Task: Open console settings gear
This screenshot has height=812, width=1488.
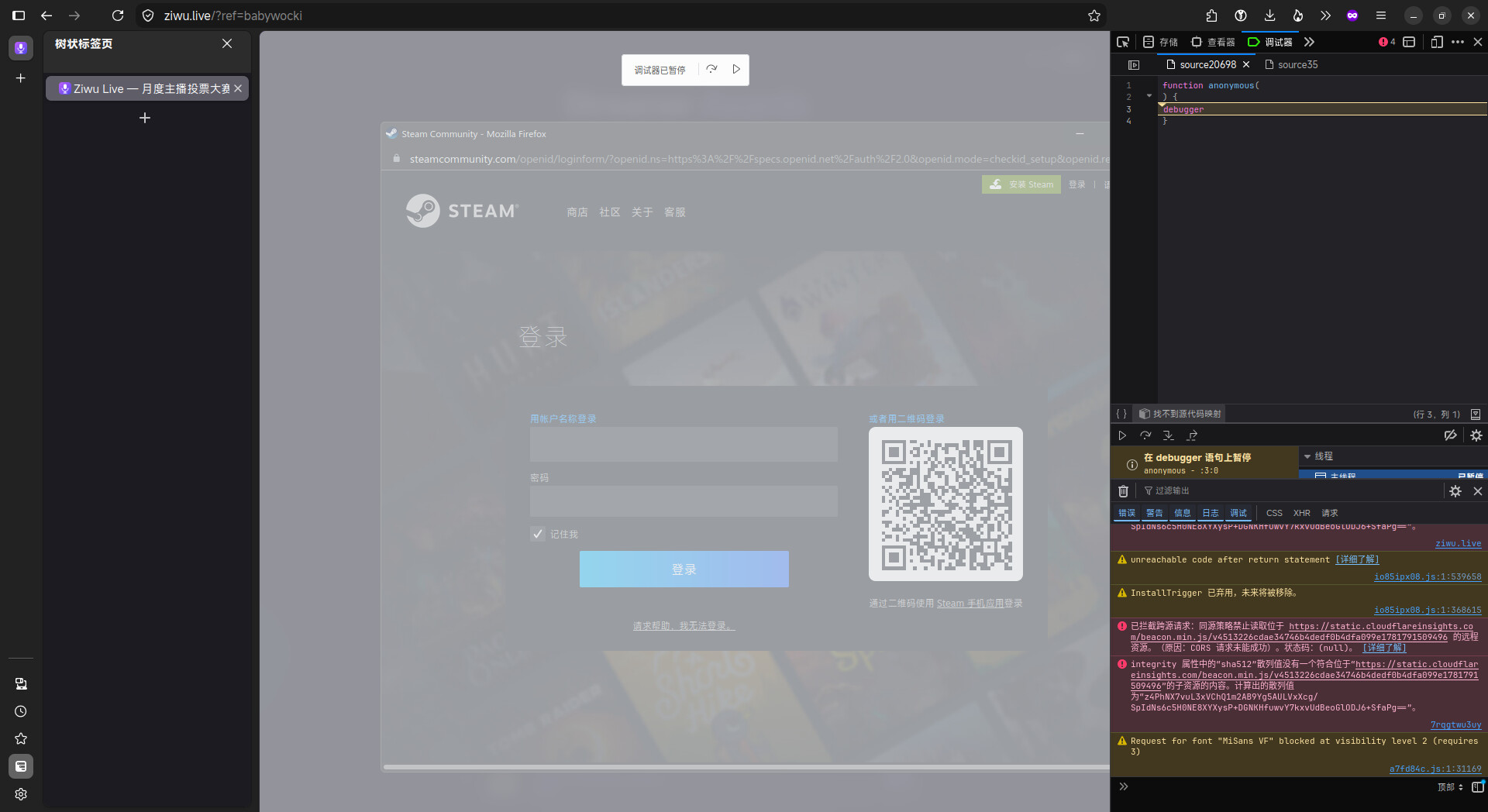Action: point(1455,491)
